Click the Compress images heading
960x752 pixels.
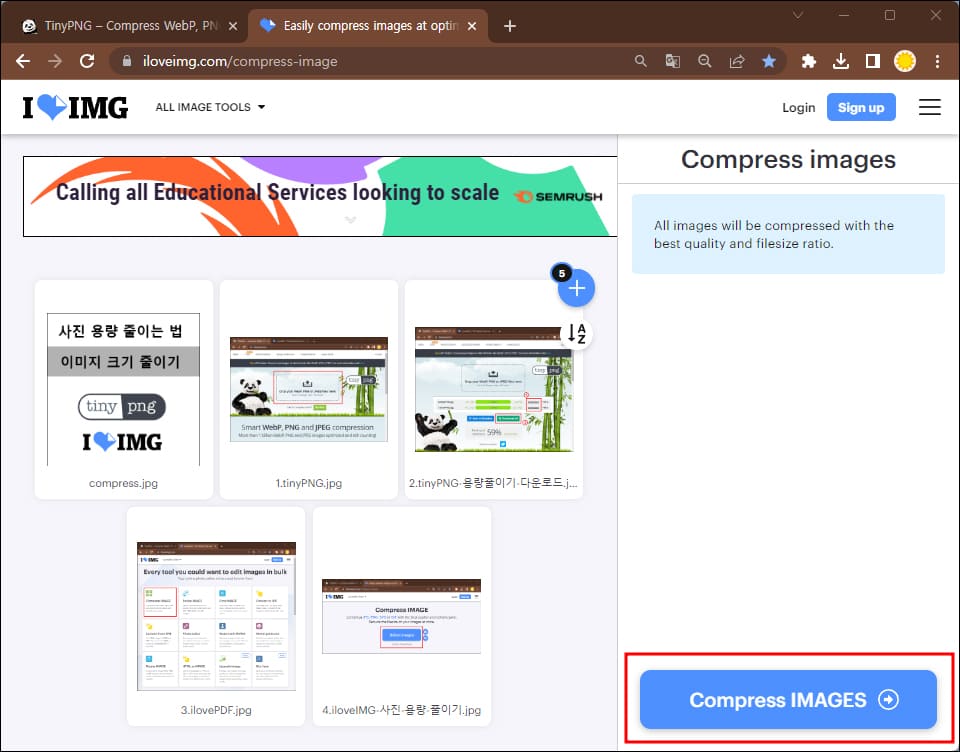point(789,159)
